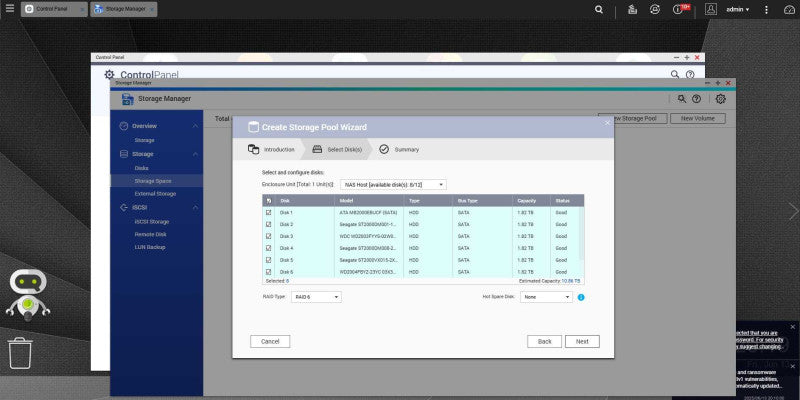The height and width of the screenshot is (400, 800).
Task: Uncheck the Disk 3 checkbox
Action: pos(268,236)
